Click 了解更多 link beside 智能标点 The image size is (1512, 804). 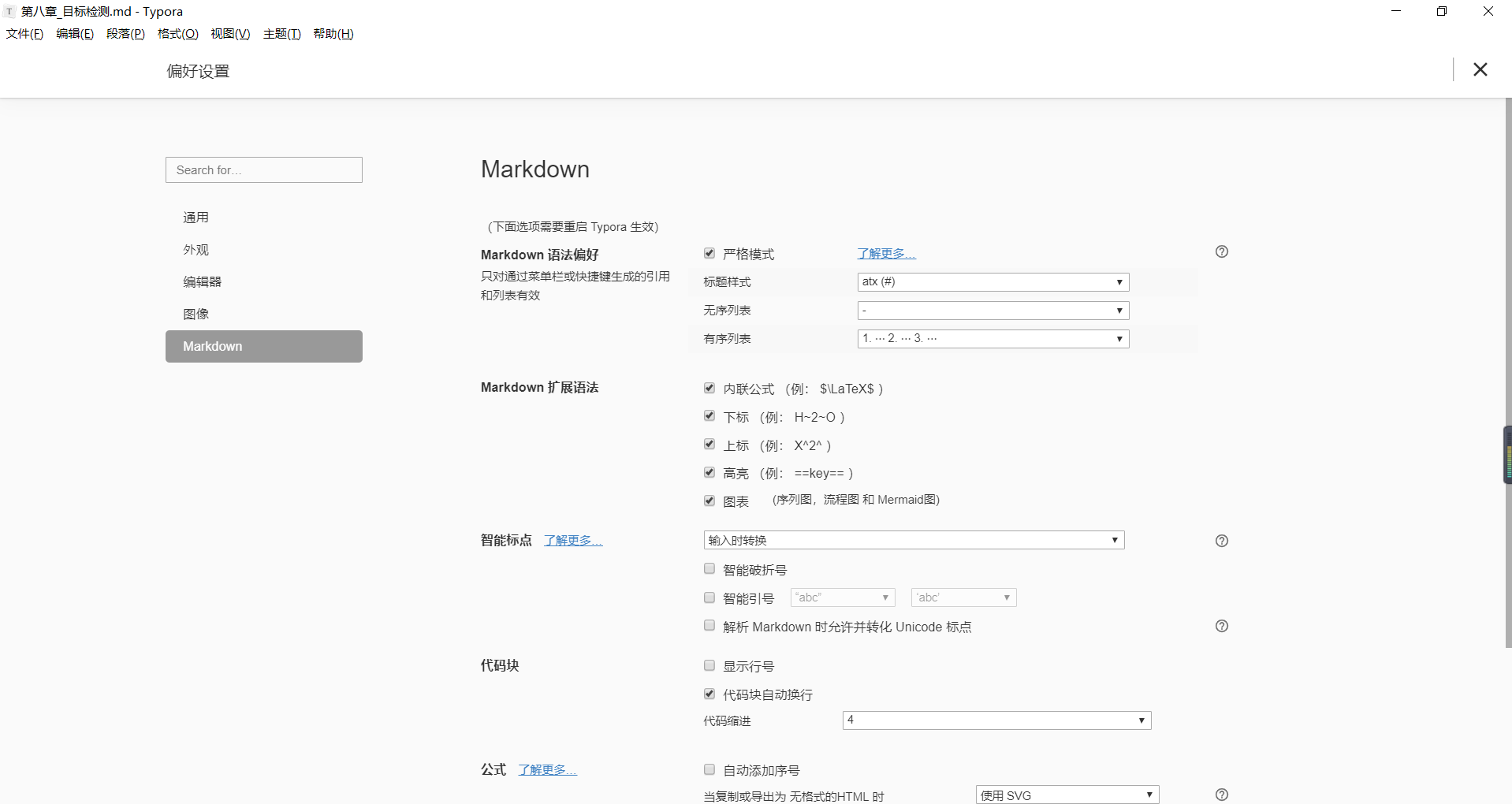pyautogui.click(x=573, y=540)
